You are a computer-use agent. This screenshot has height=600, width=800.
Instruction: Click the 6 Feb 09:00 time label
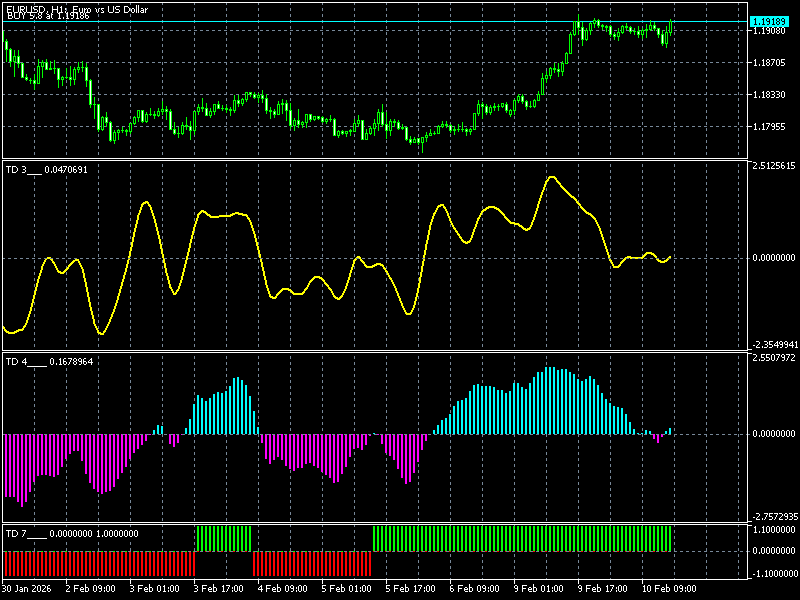(x=475, y=589)
